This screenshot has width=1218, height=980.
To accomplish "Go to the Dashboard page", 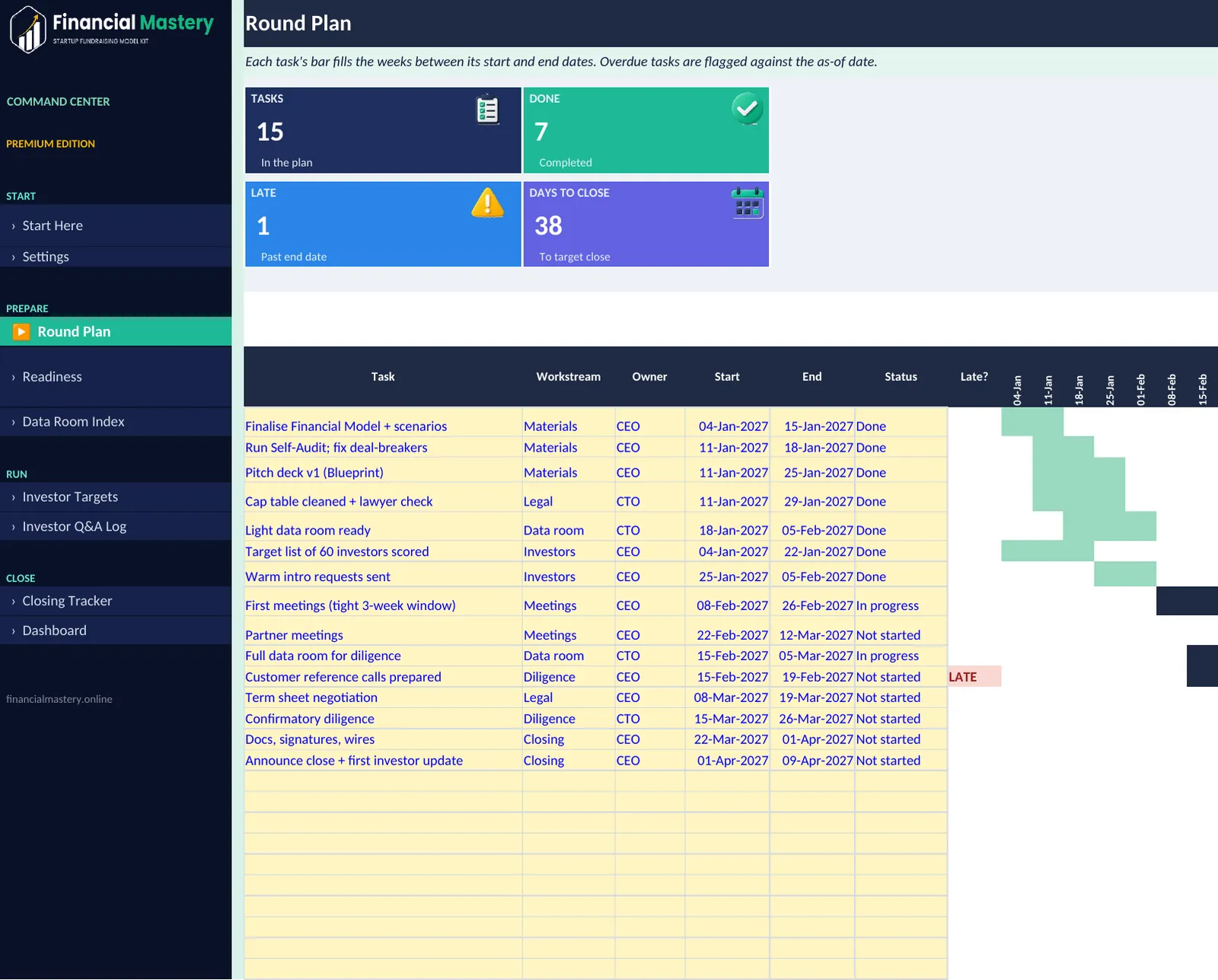I will point(116,630).
